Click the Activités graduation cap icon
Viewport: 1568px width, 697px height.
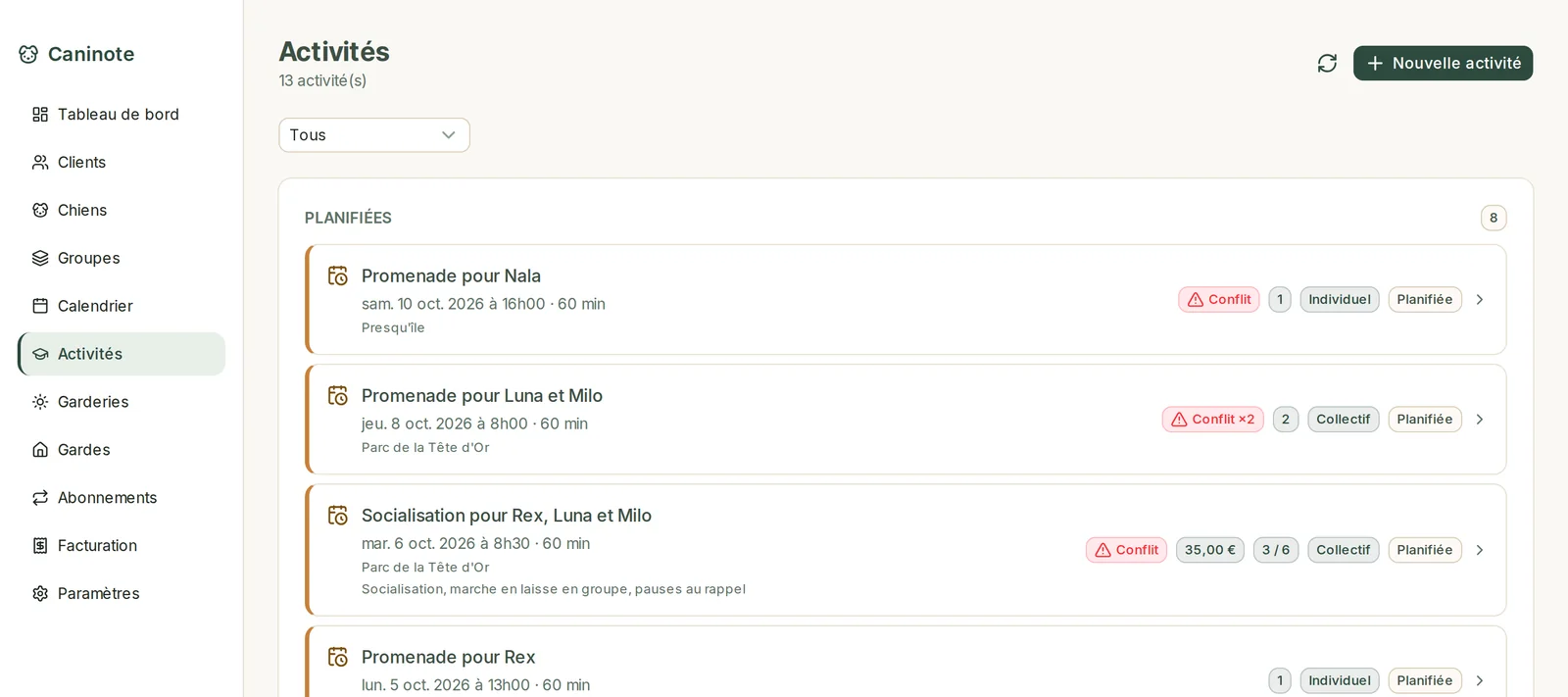pyautogui.click(x=40, y=354)
